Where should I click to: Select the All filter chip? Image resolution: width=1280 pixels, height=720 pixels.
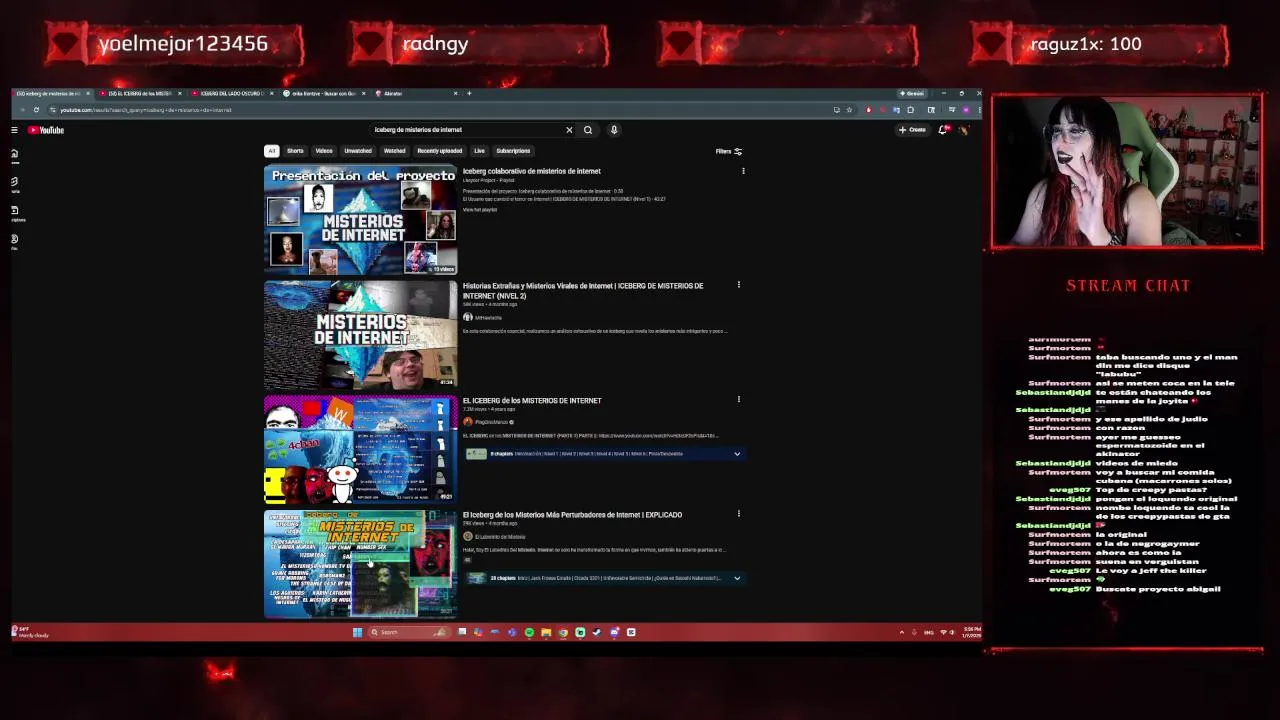(x=271, y=151)
